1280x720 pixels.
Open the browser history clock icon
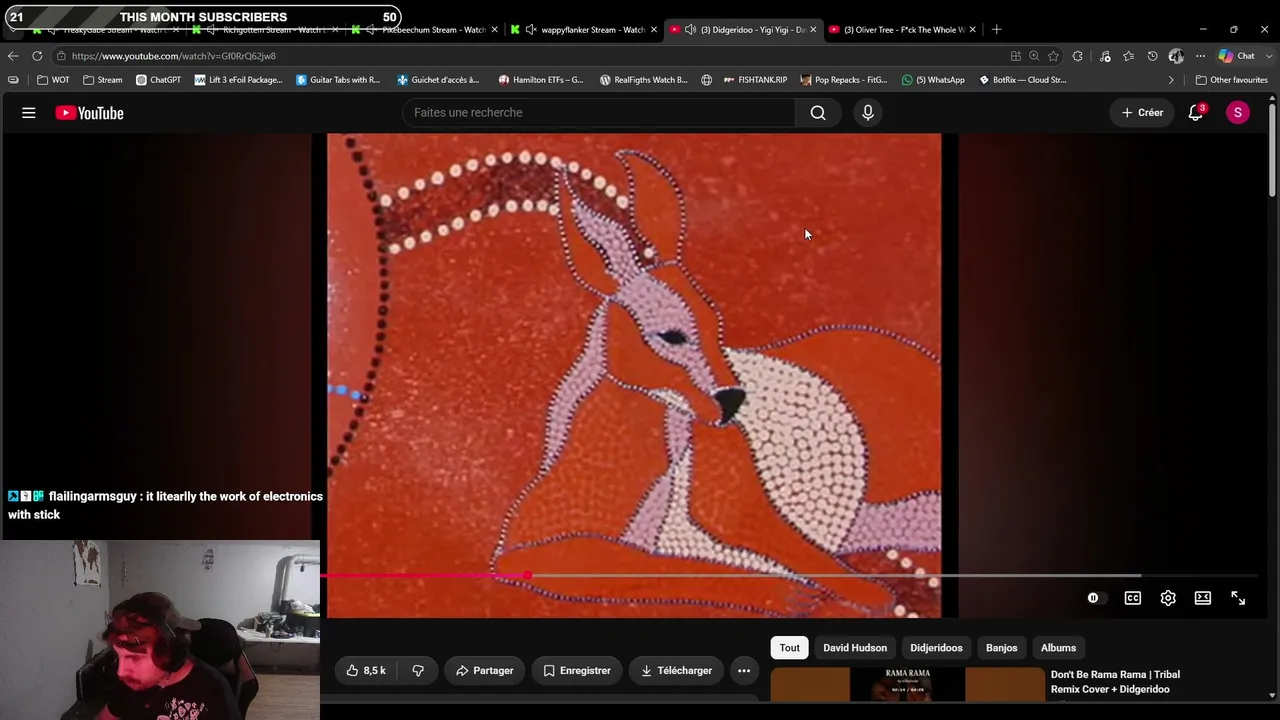point(1153,56)
